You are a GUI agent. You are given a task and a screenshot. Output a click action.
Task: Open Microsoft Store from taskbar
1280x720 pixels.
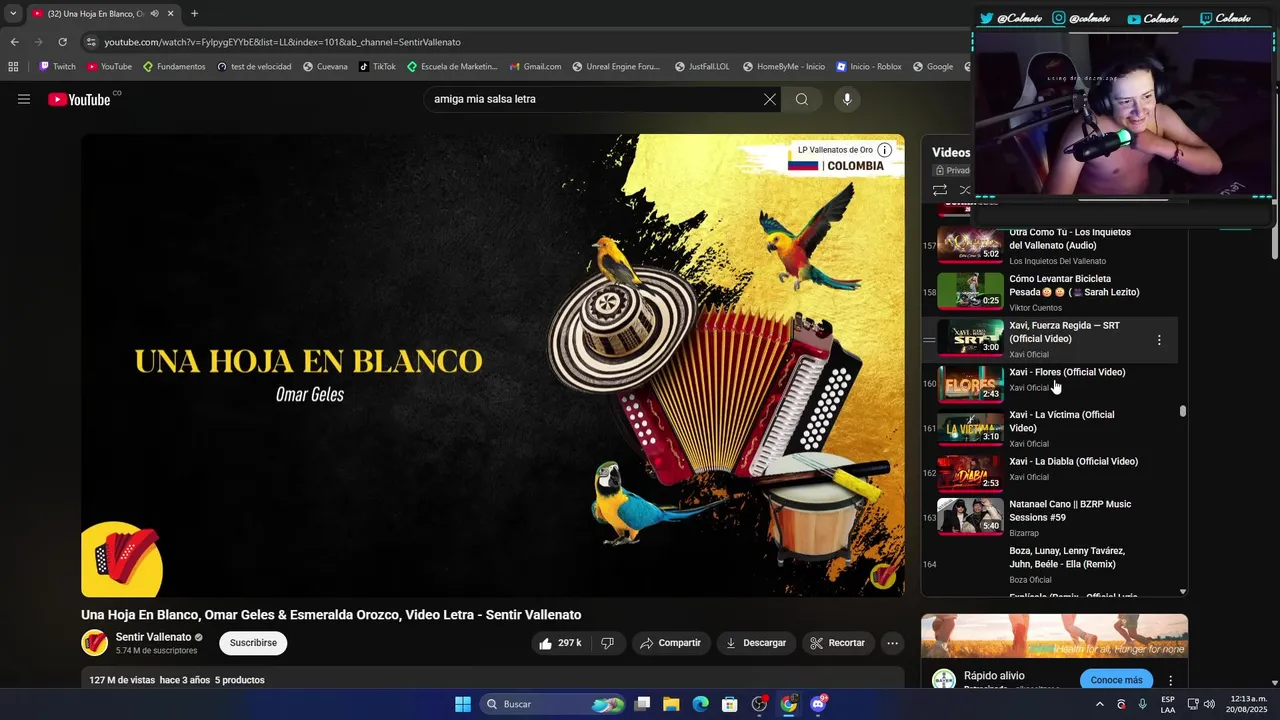[x=730, y=704]
